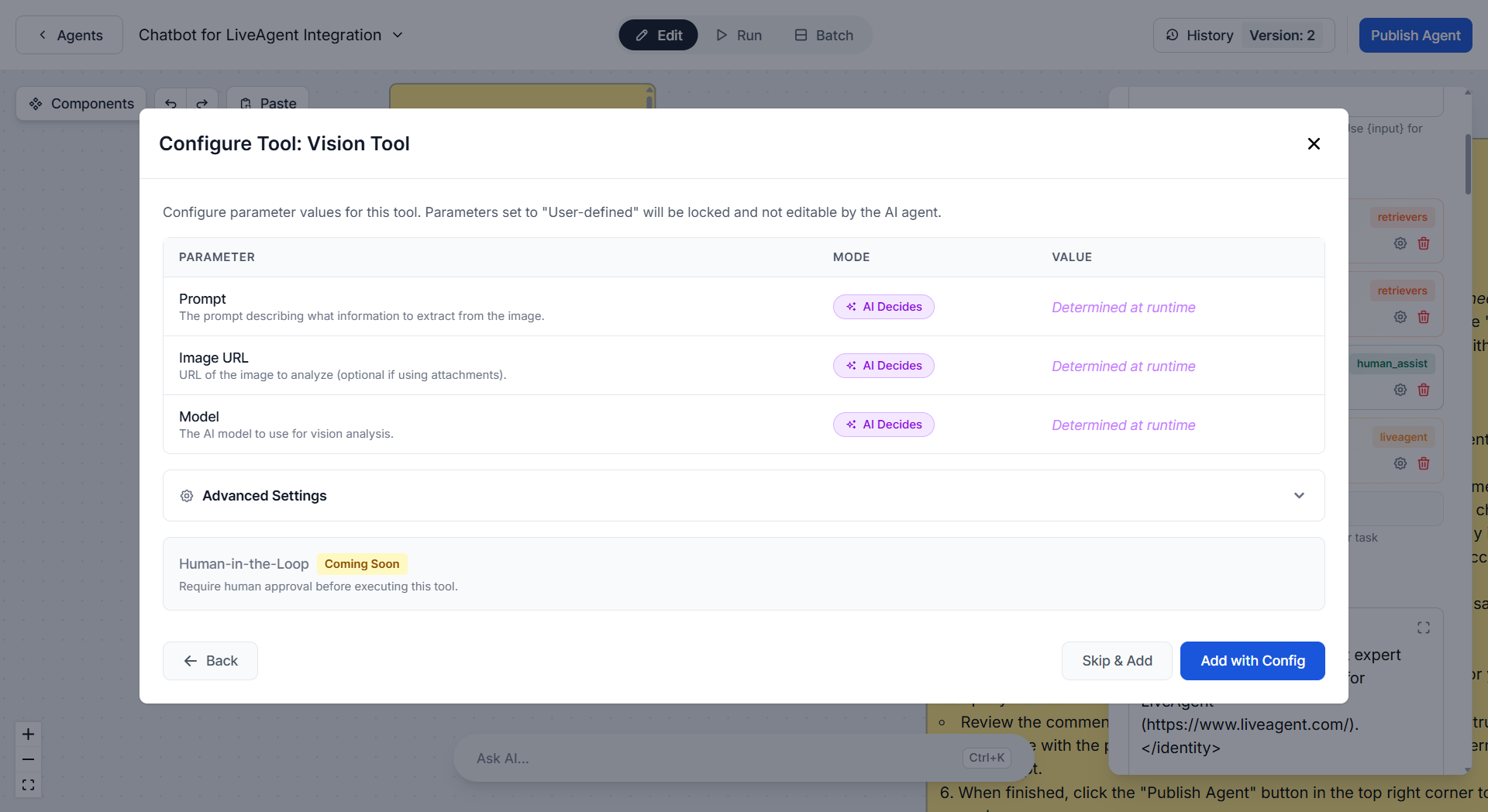This screenshot has height=812, width=1488.
Task: Select the Edit mode tab
Action: coord(659,36)
